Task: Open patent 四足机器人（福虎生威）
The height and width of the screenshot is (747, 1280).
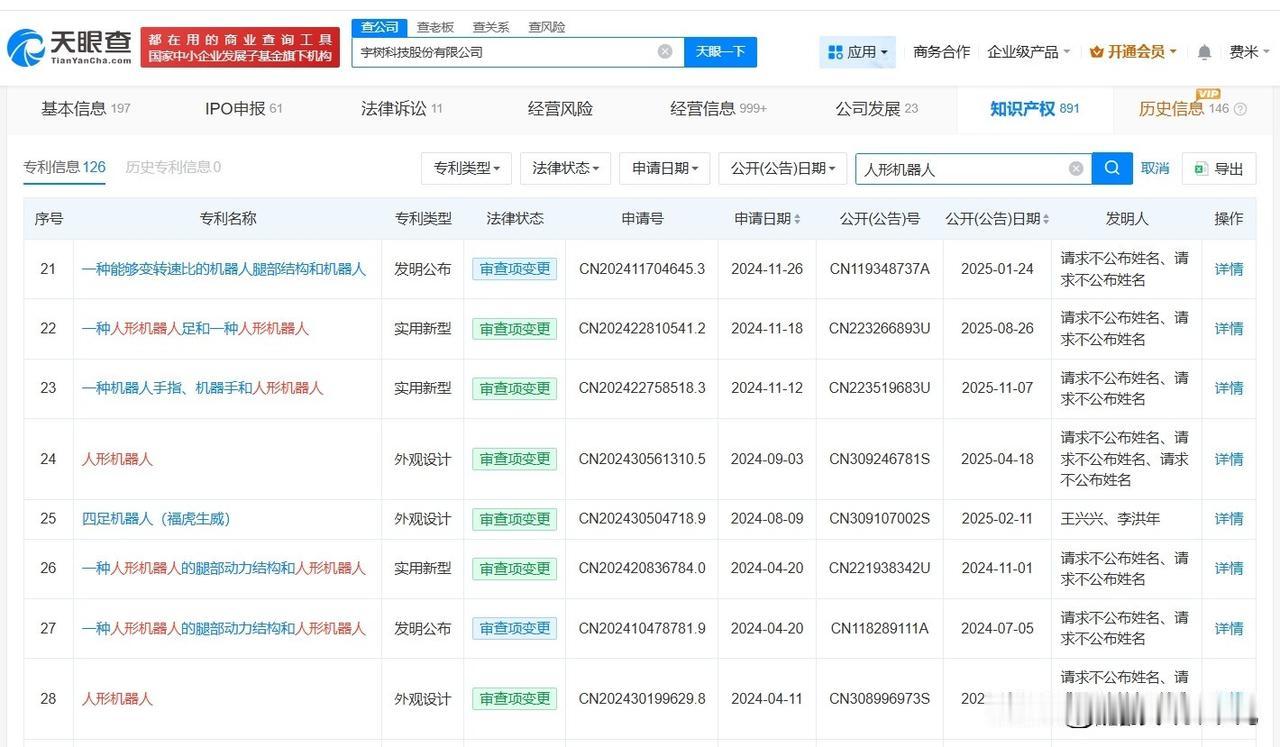Action: [x=156, y=519]
